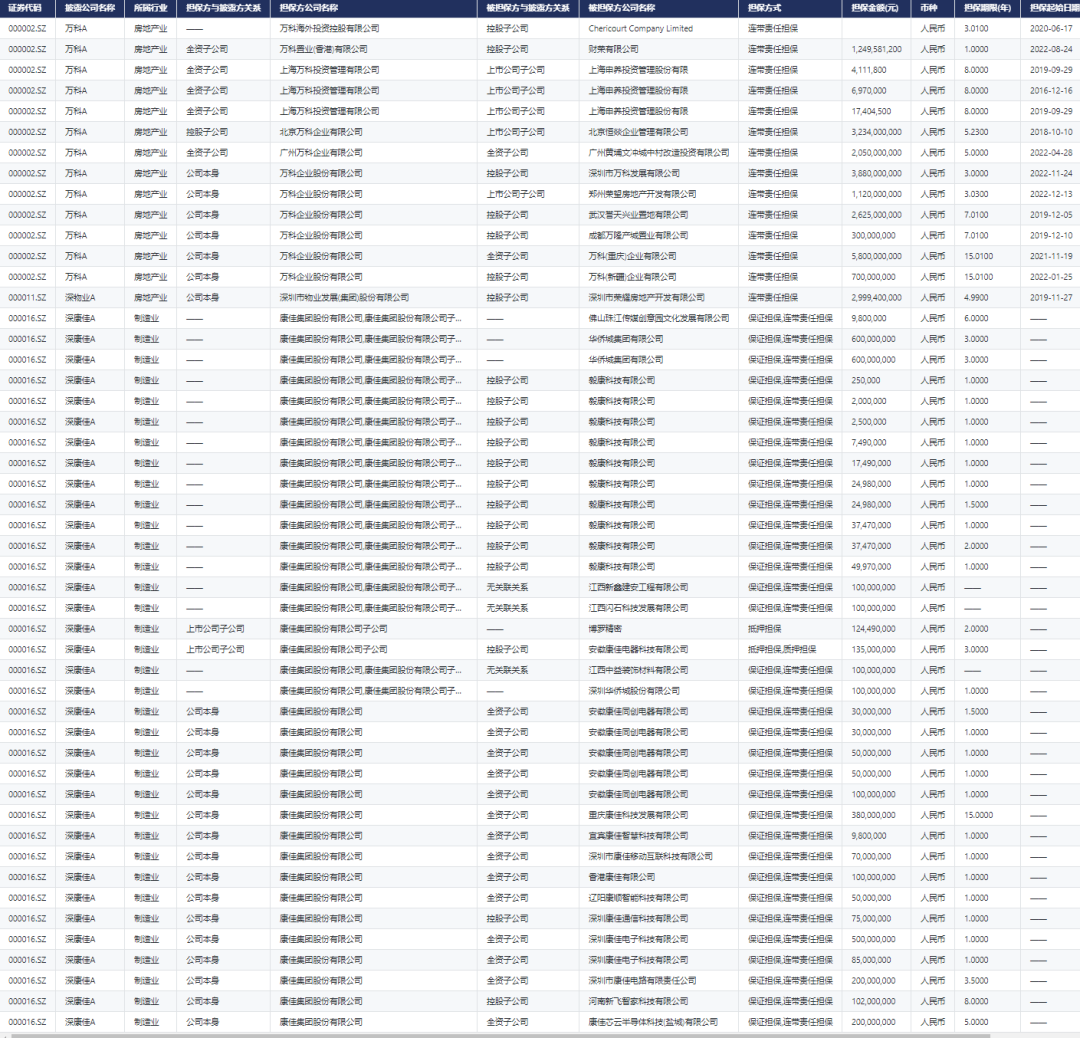Select the guarantee term 4.9900
Screen dimensions: 1080x1038
click(x=976, y=298)
